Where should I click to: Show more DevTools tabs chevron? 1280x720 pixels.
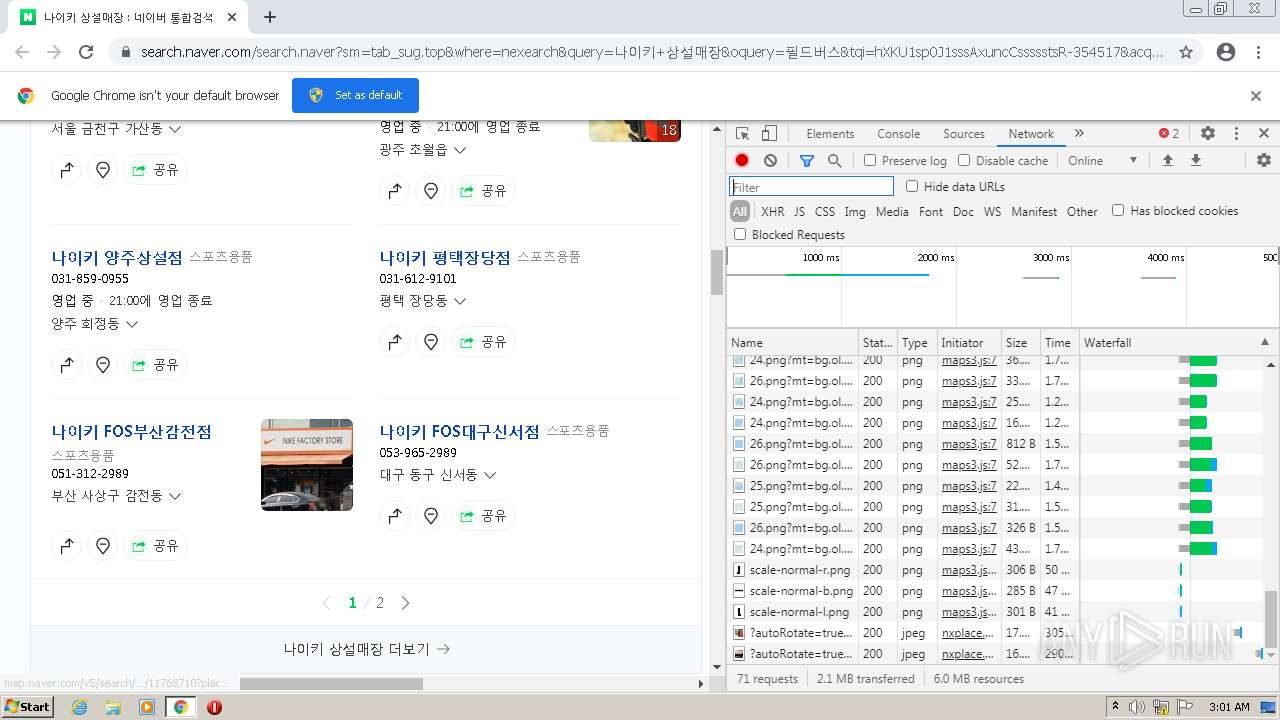[x=1079, y=133]
